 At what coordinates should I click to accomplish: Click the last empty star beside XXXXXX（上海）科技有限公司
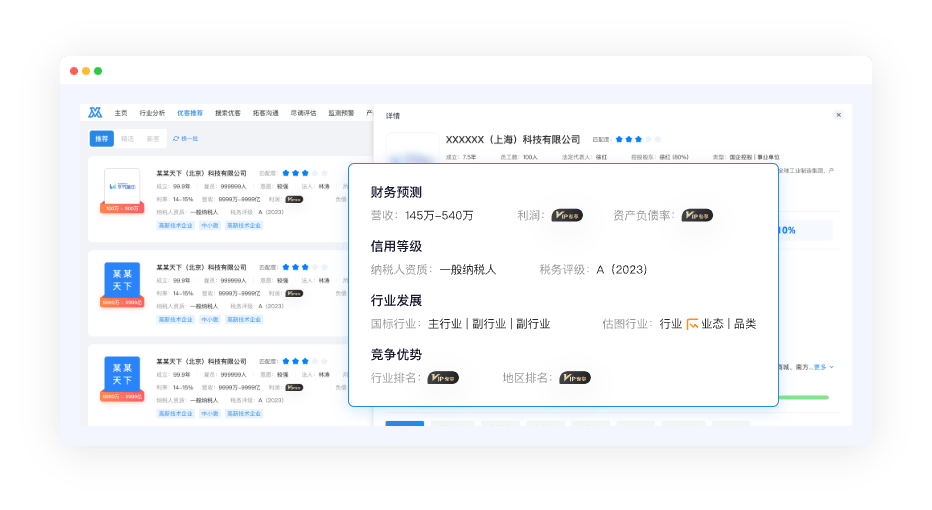pyautogui.click(x=658, y=139)
